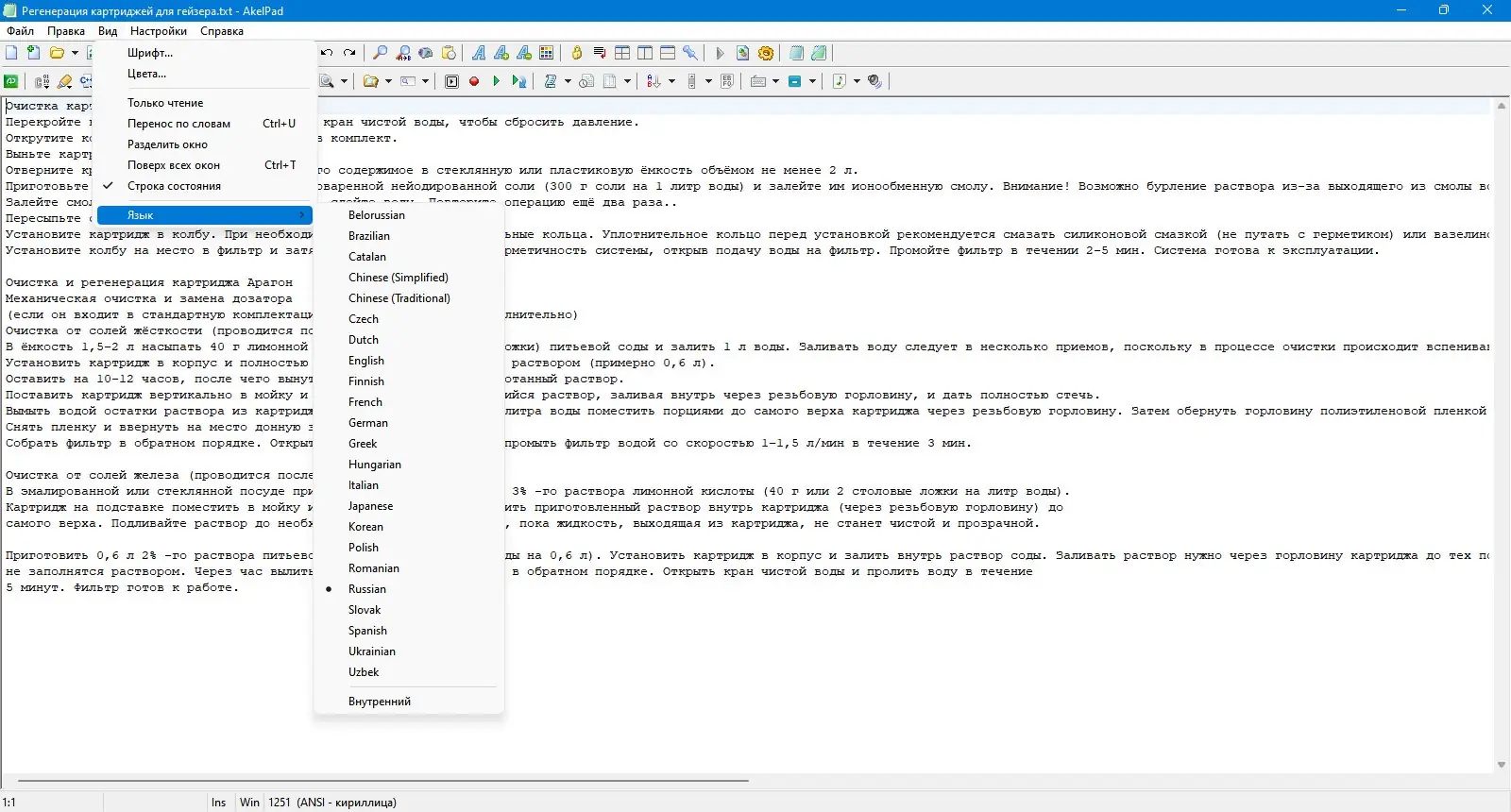Screen dimensions: 1511x812
Task: Open the 'Файл' menu
Action: click(20, 31)
